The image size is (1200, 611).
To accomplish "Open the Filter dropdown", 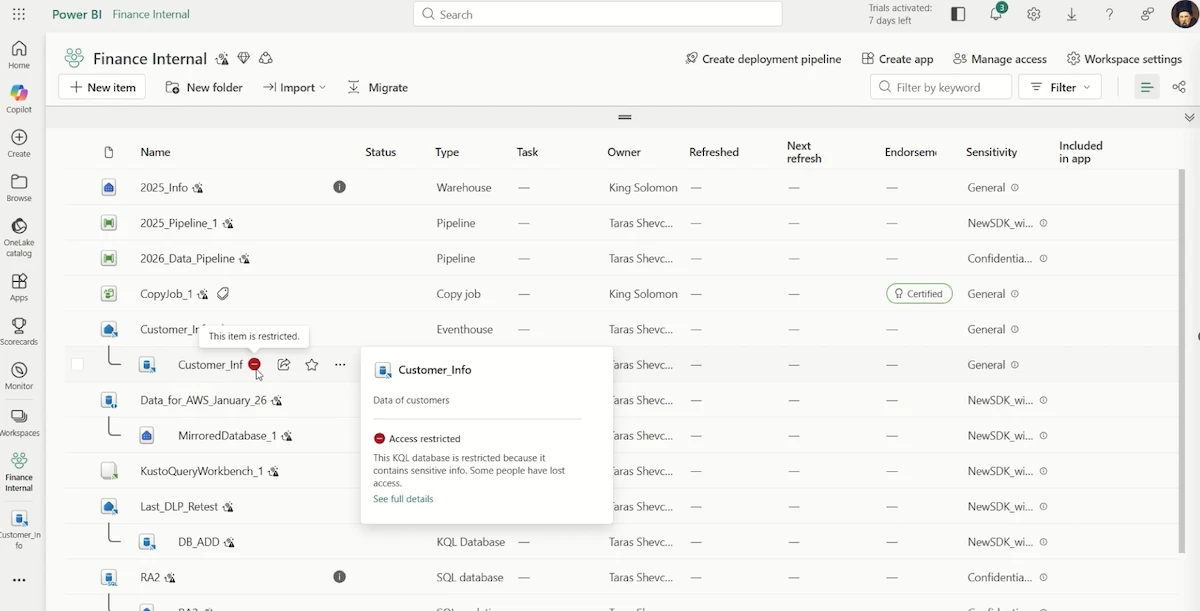I will coord(1060,87).
